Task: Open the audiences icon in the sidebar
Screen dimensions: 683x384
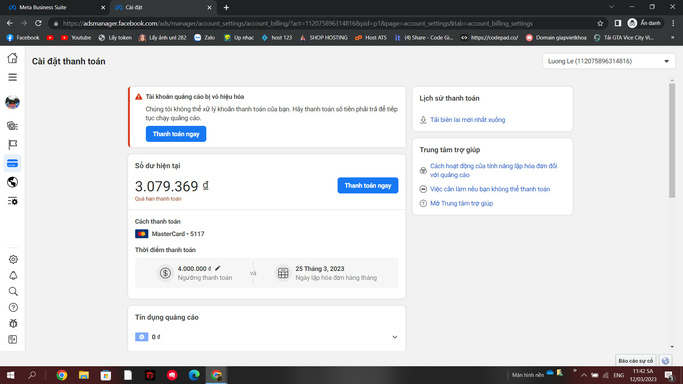Action: pyautogui.click(x=13, y=126)
